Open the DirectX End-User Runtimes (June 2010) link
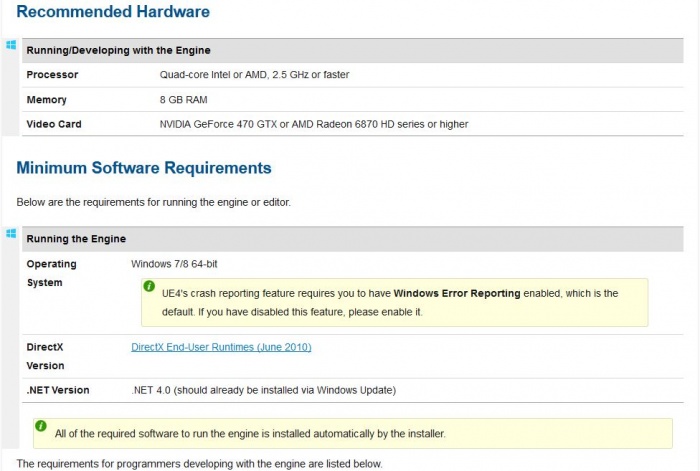 pos(221,347)
